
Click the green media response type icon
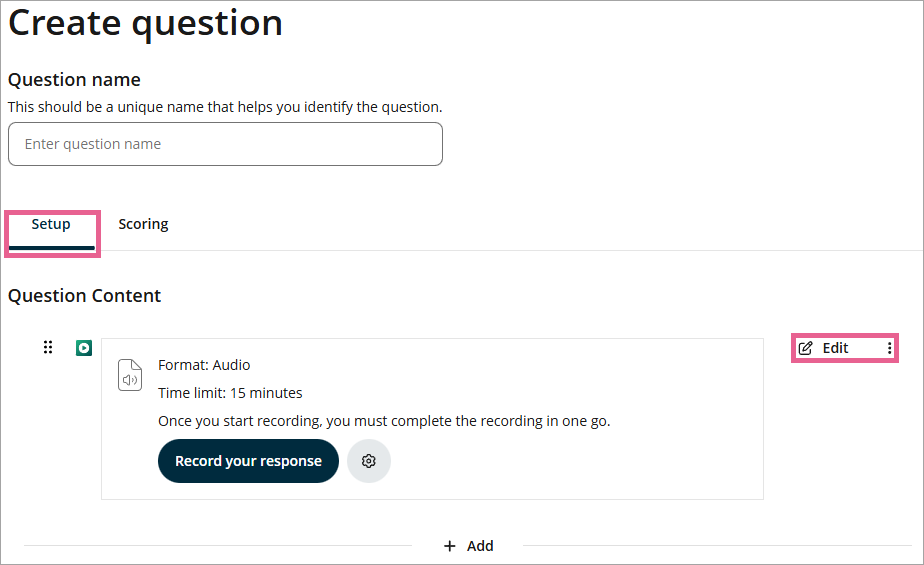pos(84,348)
